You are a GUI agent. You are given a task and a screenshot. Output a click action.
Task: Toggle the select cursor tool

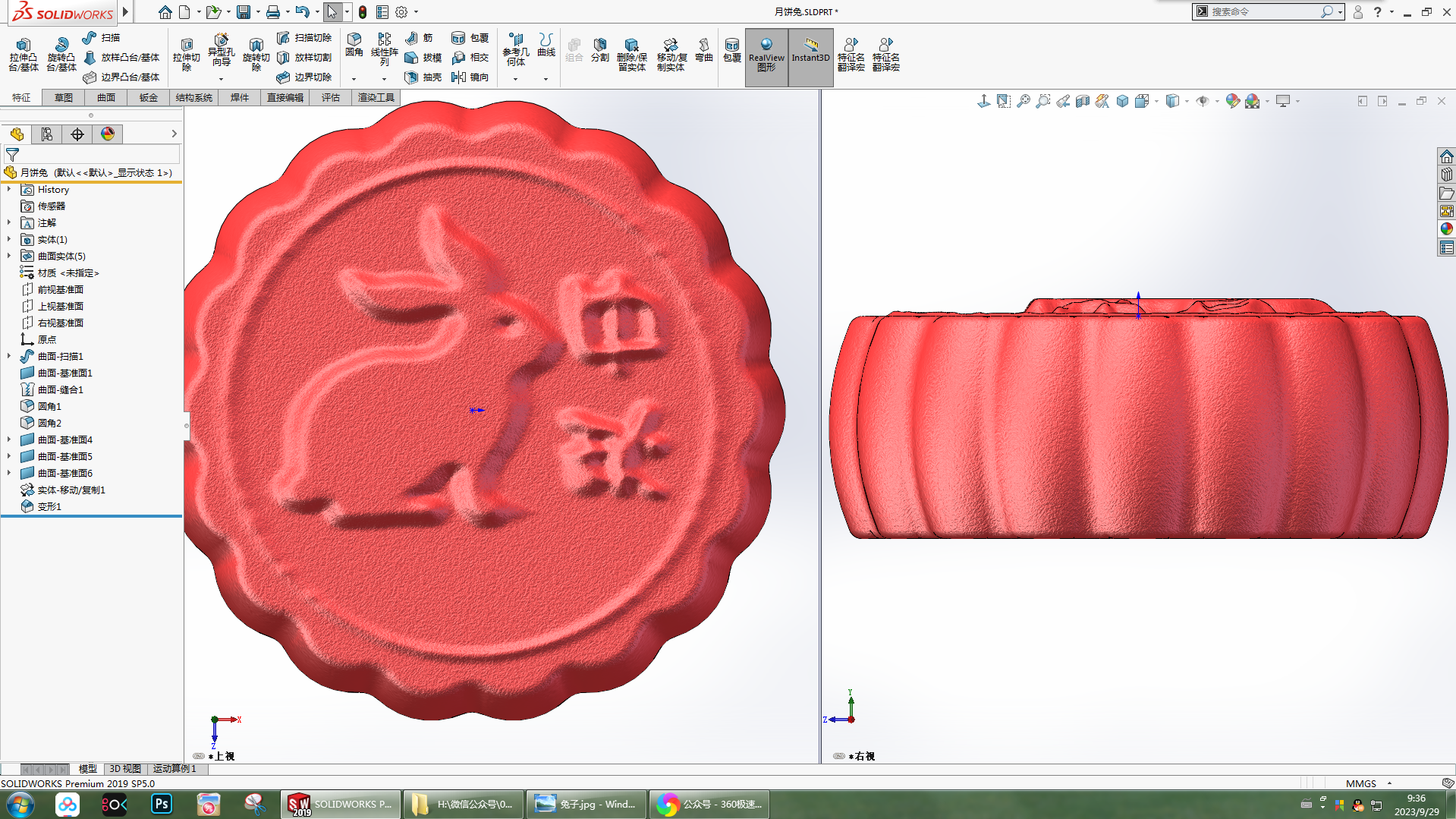click(x=332, y=12)
